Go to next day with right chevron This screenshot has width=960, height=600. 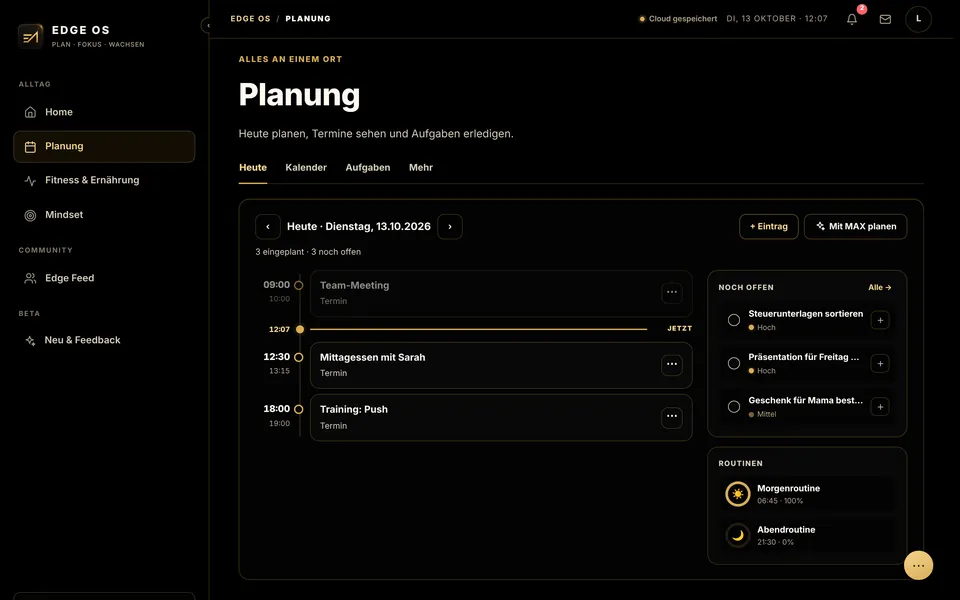coord(450,227)
